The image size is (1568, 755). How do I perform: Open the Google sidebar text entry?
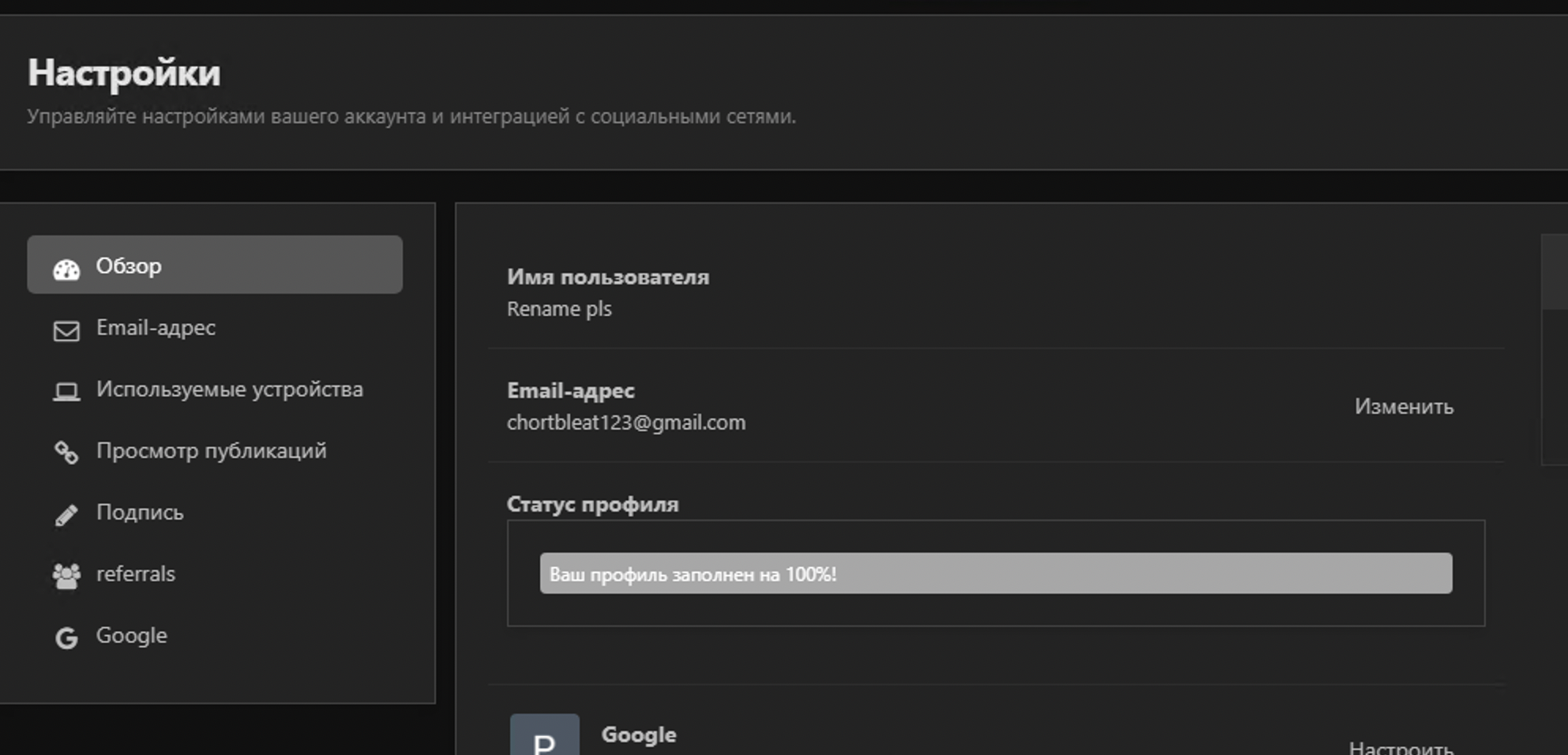pyautogui.click(x=132, y=636)
